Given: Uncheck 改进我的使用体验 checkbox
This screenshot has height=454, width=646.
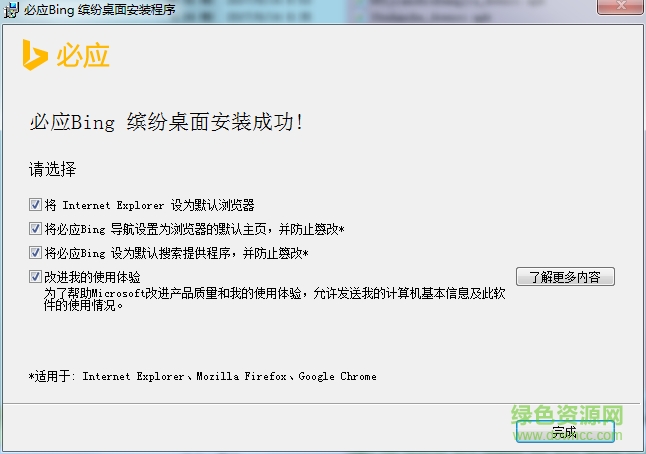Looking at the screenshot, I should 35,276.
